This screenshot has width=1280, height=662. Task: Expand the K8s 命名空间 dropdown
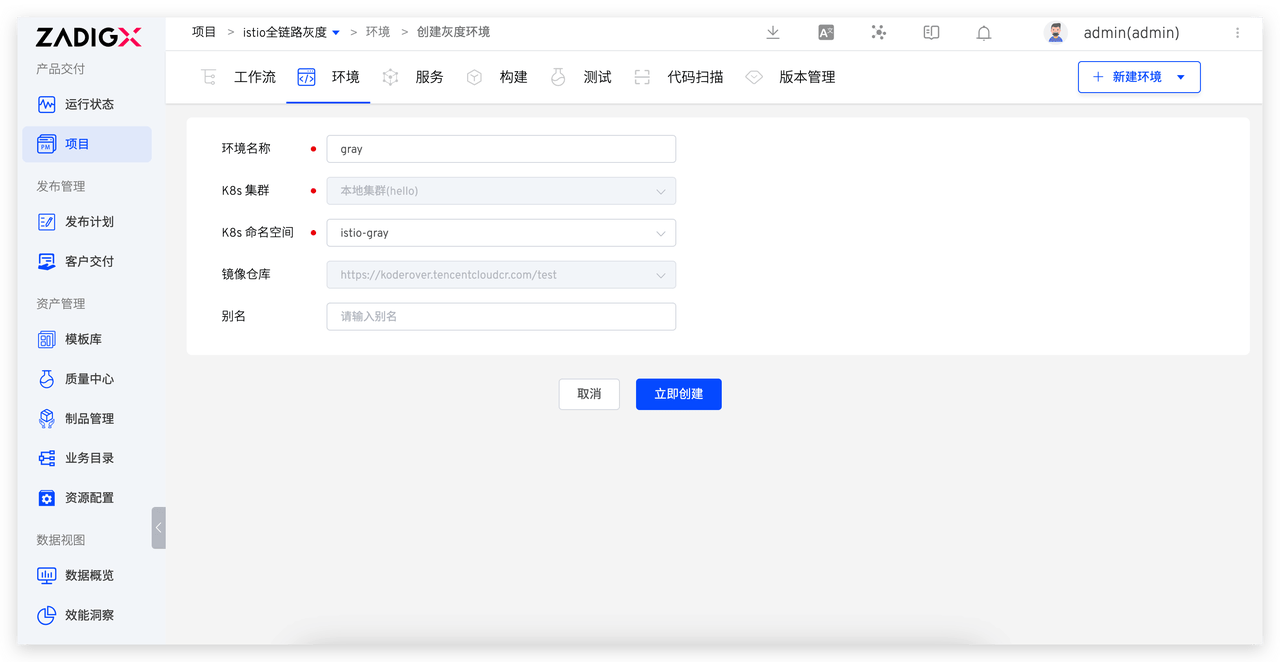(x=501, y=233)
